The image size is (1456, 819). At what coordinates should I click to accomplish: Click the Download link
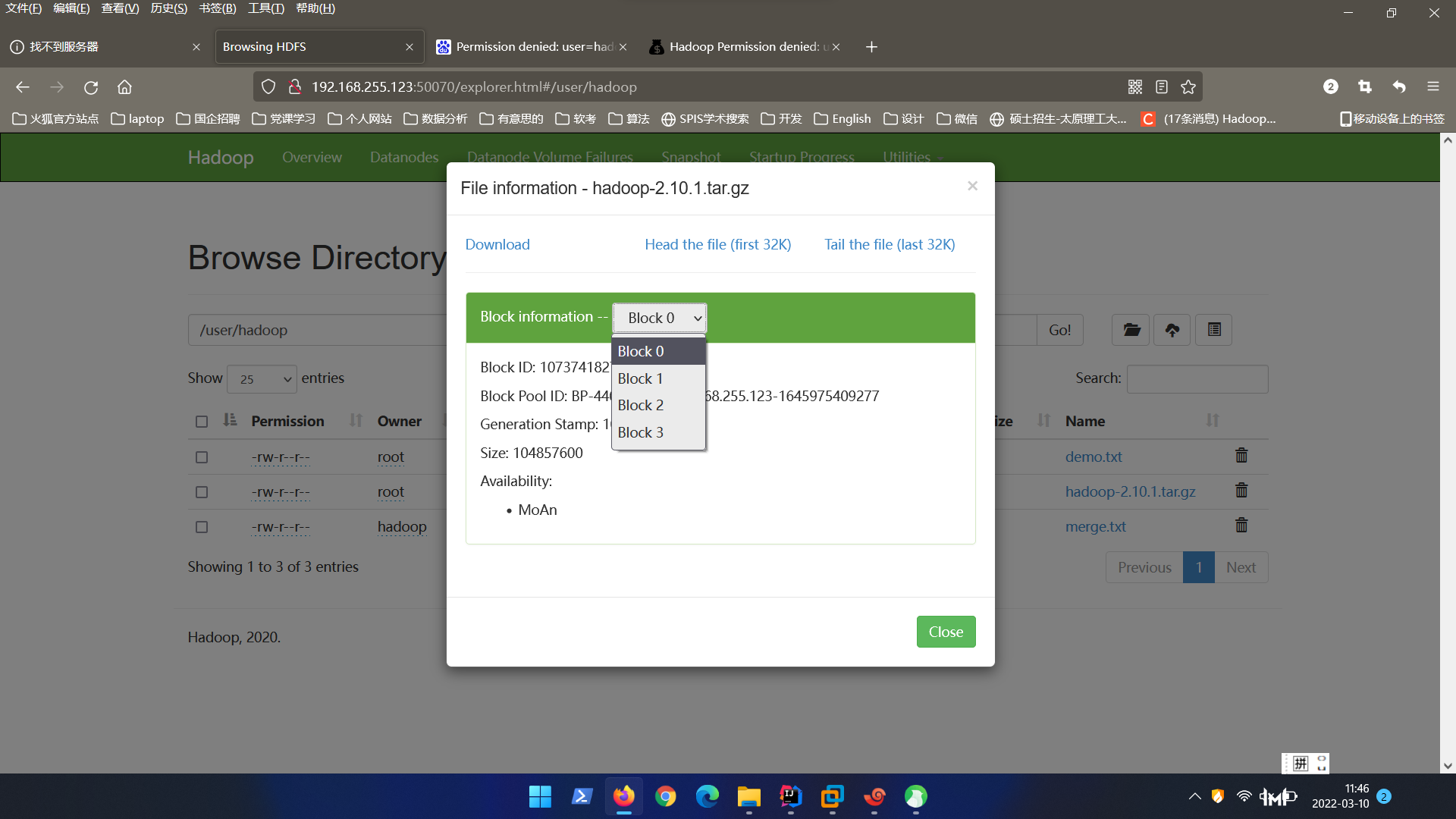click(x=497, y=244)
